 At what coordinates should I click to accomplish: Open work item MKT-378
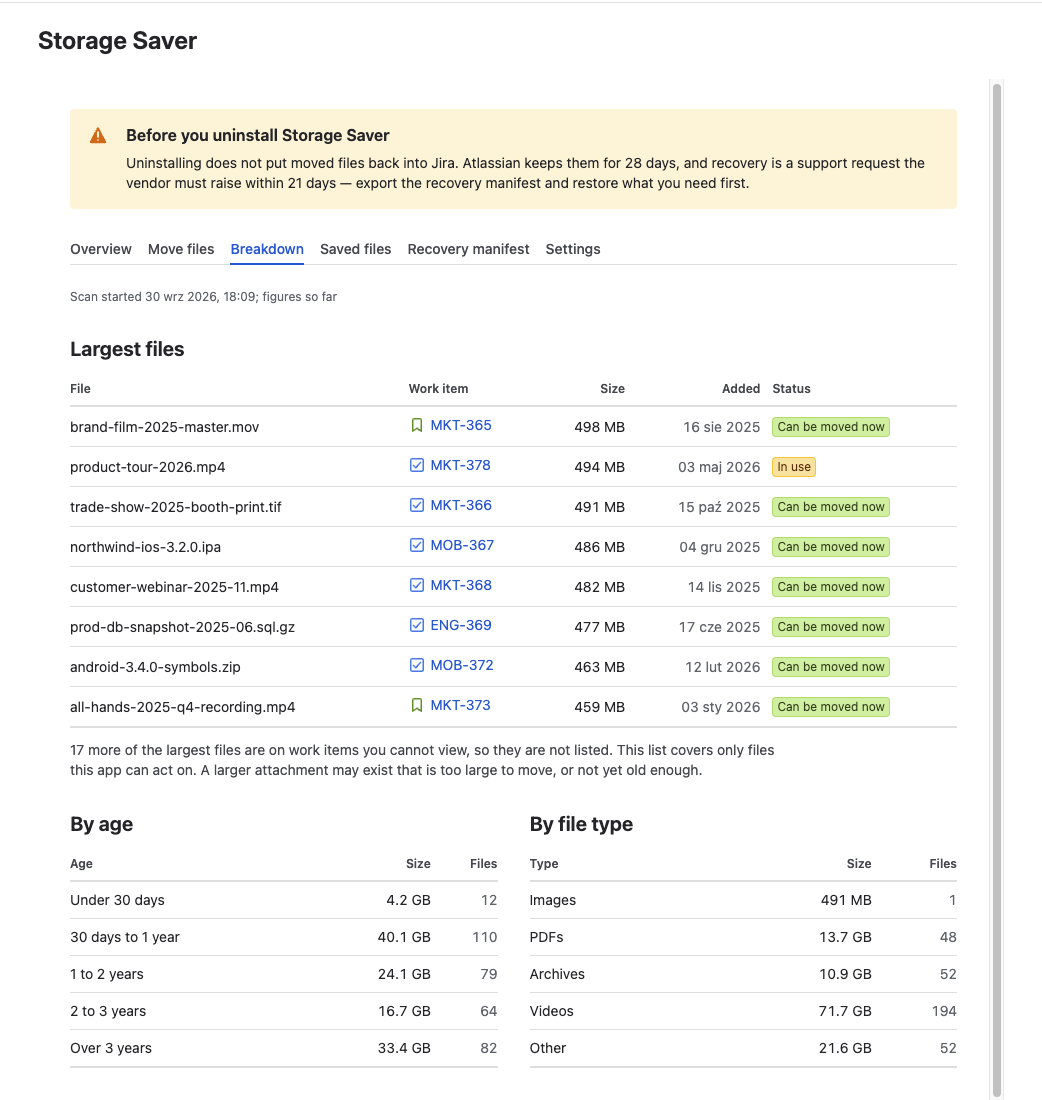[460, 465]
